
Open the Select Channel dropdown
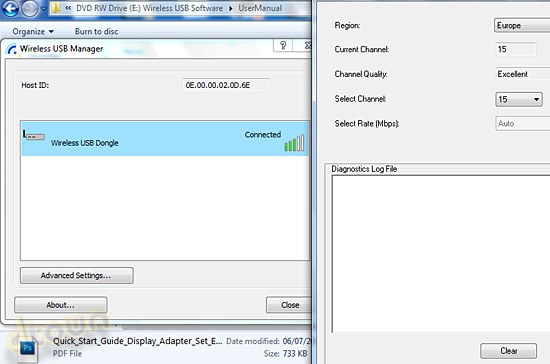519,99
